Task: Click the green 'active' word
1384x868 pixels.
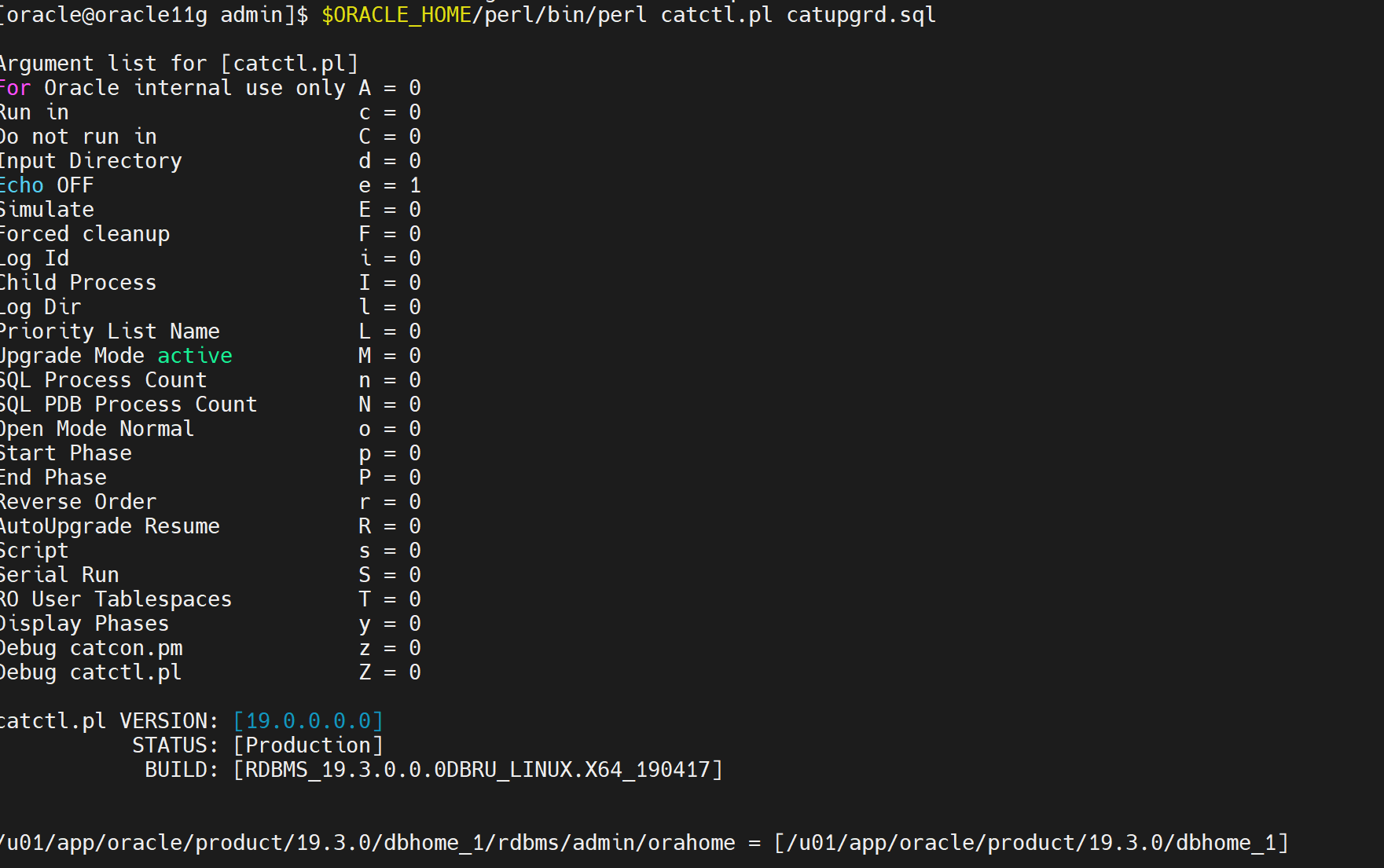Action: point(195,355)
